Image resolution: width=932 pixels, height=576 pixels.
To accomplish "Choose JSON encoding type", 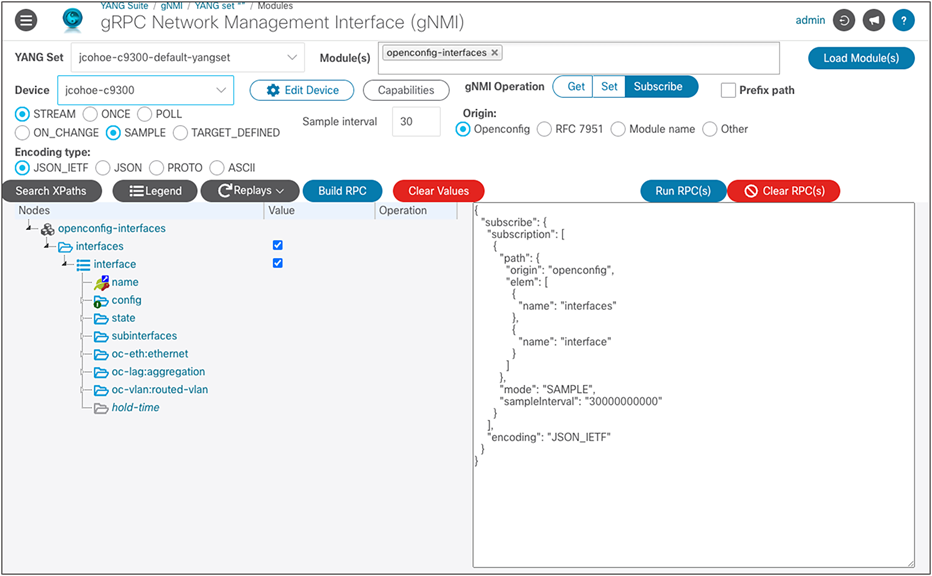I will coord(103,168).
